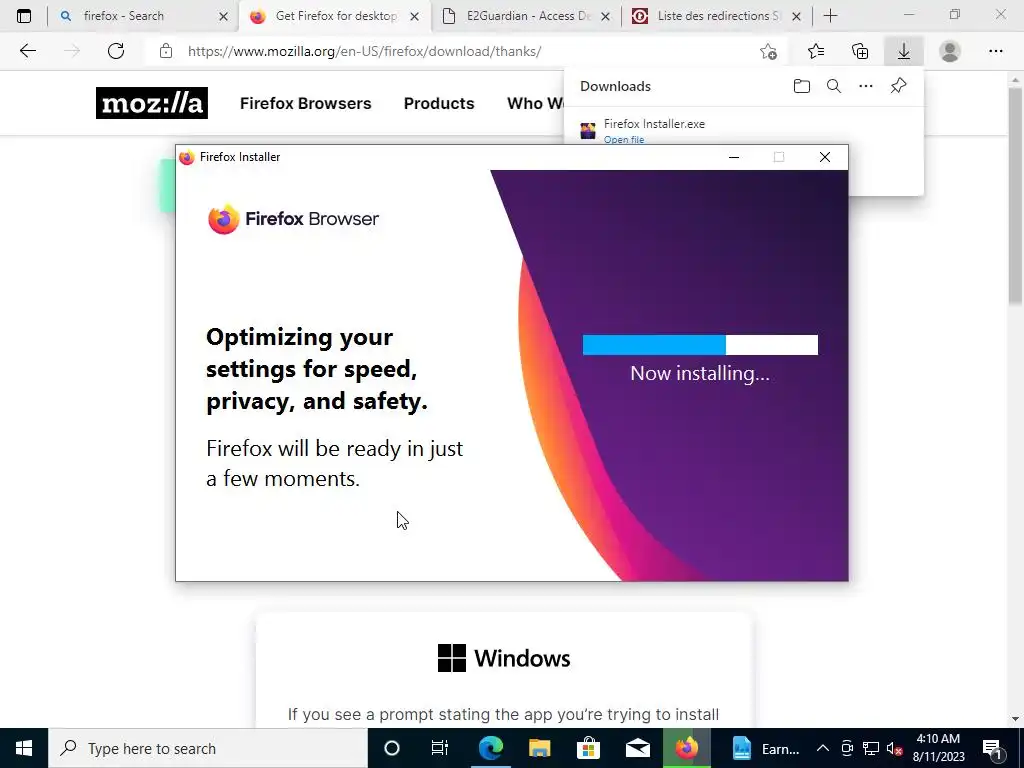Open Microsoft Store from taskbar
Screen dimensions: 1024x768
point(588,748)
